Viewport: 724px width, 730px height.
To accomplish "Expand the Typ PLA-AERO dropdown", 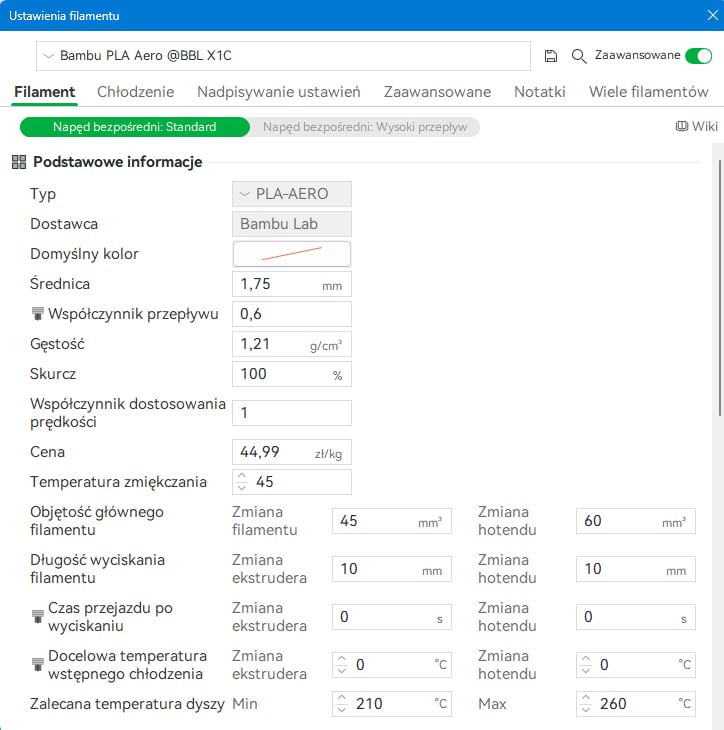I will [x=292, y=194].
